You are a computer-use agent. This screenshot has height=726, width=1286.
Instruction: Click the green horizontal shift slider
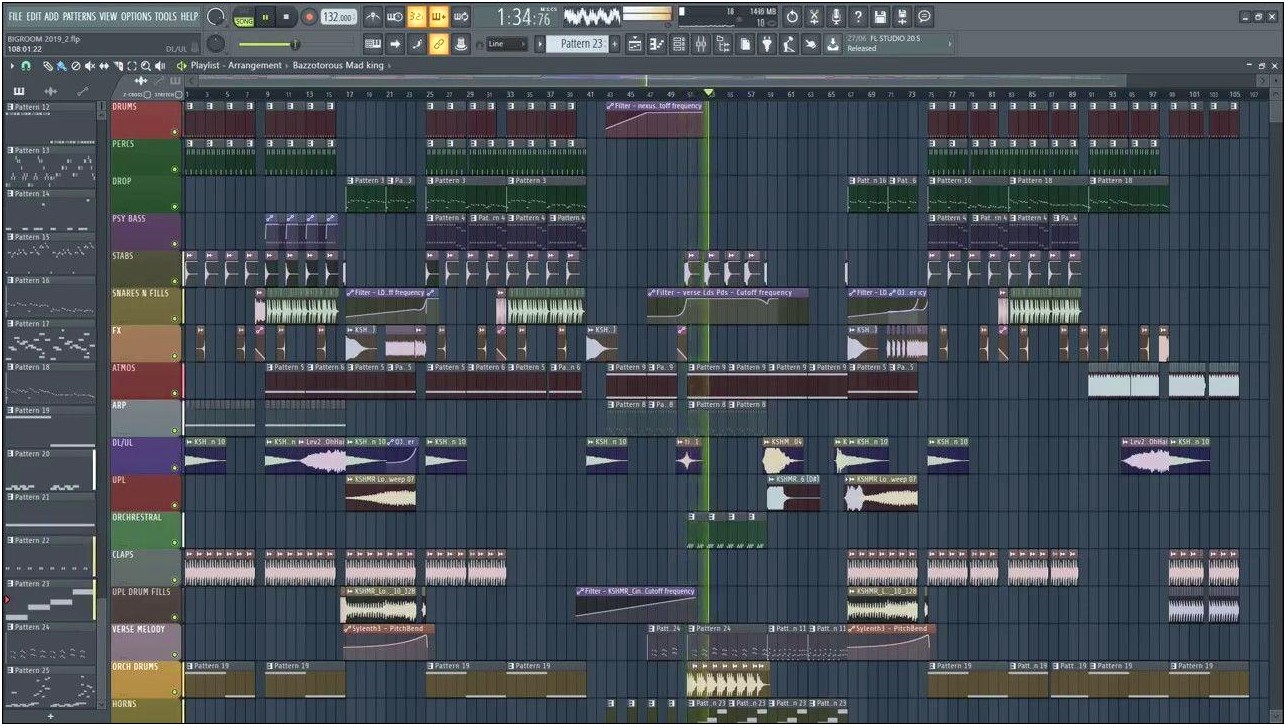(x=268, y=44)
